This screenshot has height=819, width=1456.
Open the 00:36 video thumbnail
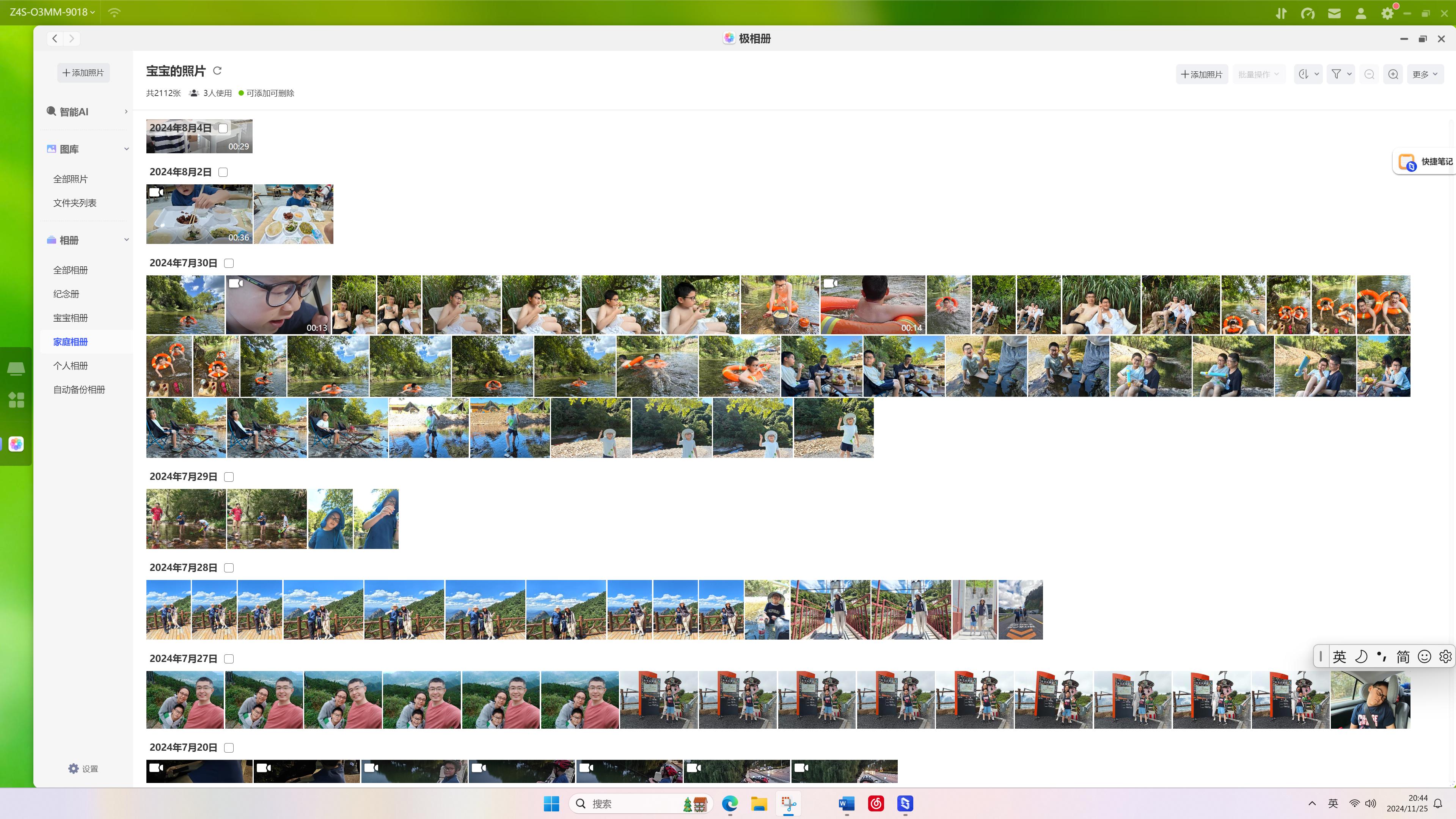199,214
